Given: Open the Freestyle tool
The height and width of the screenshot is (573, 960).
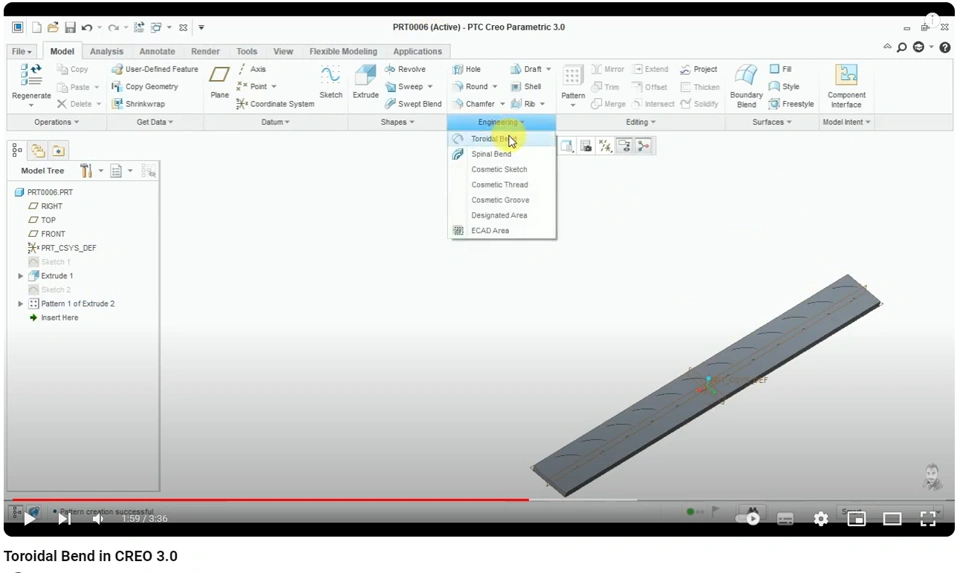Looking at the screenshot, I should [792, 104].
